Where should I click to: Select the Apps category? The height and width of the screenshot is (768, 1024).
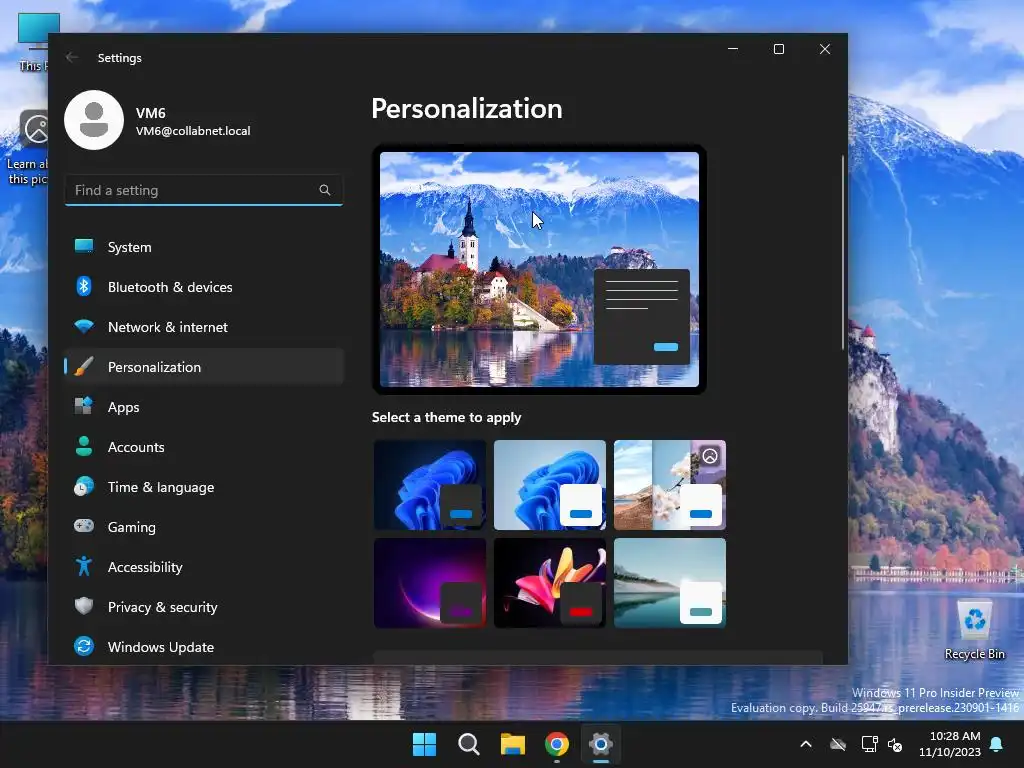coord(204,407)
